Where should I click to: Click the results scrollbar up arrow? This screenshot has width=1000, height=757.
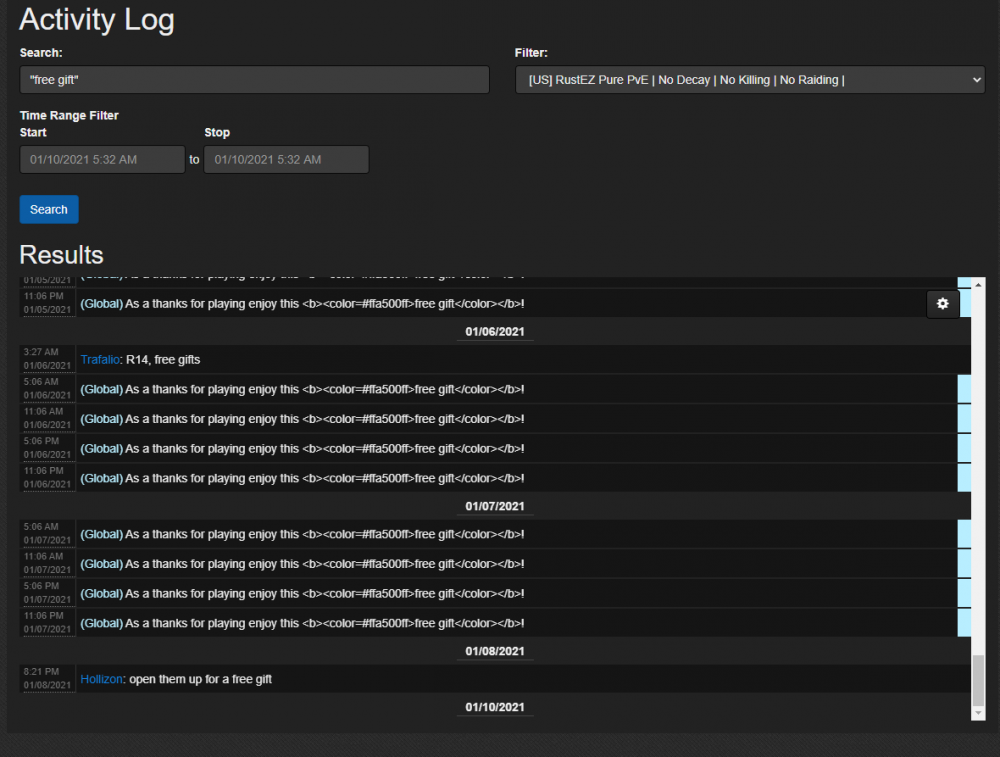pyautogui.click(x=978, y=284)
